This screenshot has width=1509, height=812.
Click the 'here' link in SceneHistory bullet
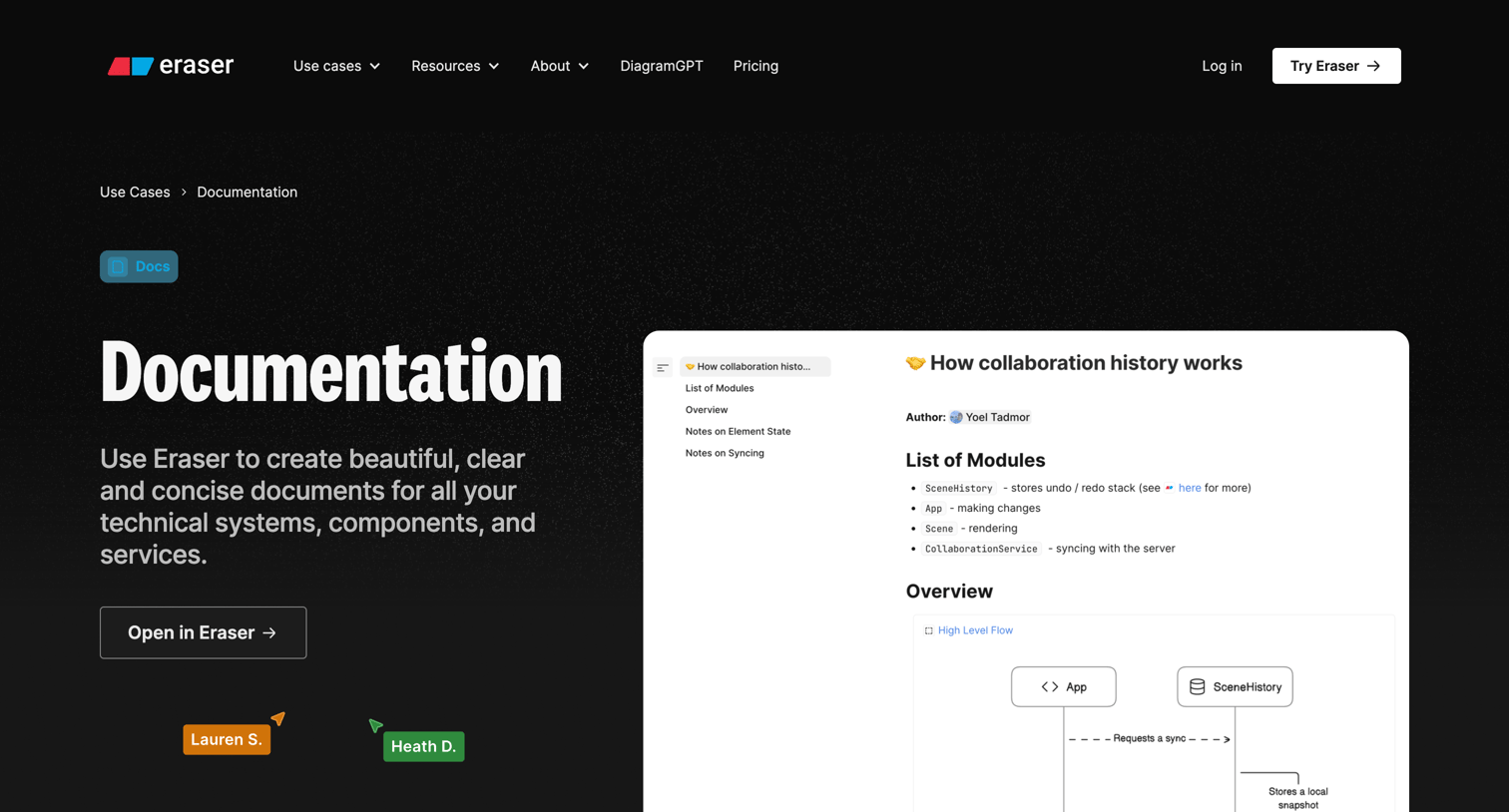(1190, 488)
